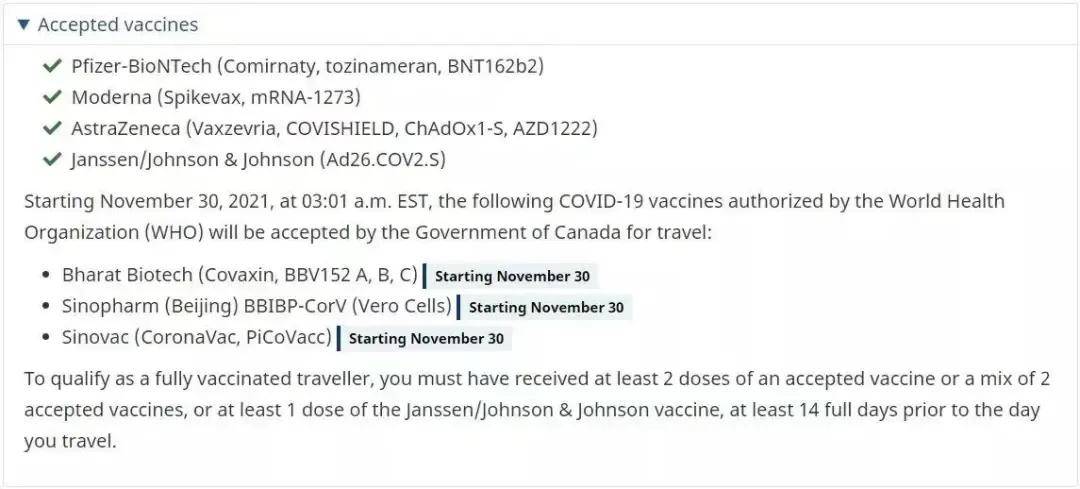The height and width of the screenshot is (489, 1080).
Task: Click the Moderna (Spikevax) entry text
Action: [216, 97]
